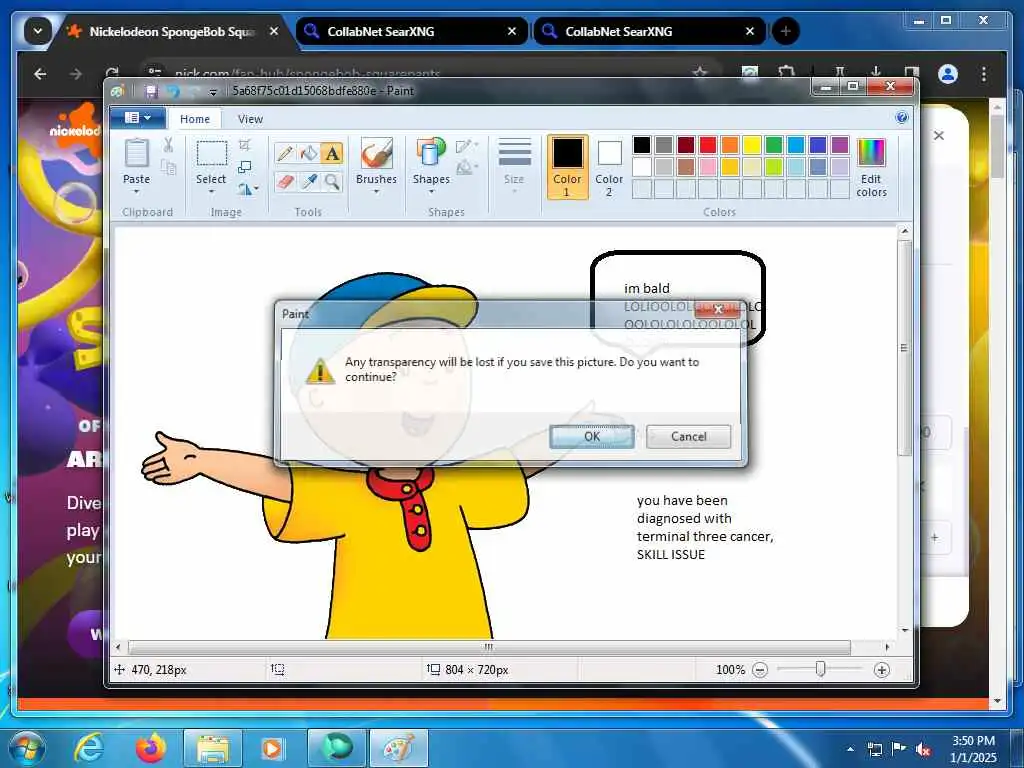Click the zoom out minus button
This screenshot has width=1024, height=768.
click(760, 669)
